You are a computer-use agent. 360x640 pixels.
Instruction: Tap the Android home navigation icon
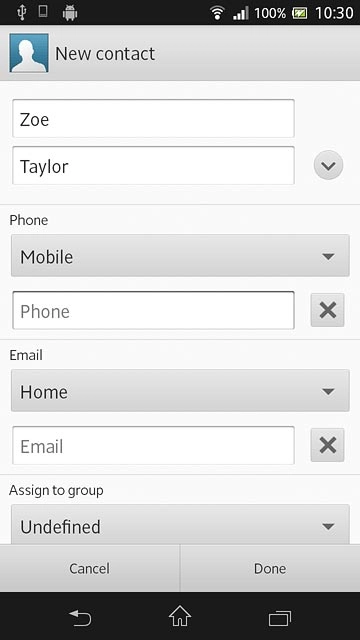coord(180,616)
